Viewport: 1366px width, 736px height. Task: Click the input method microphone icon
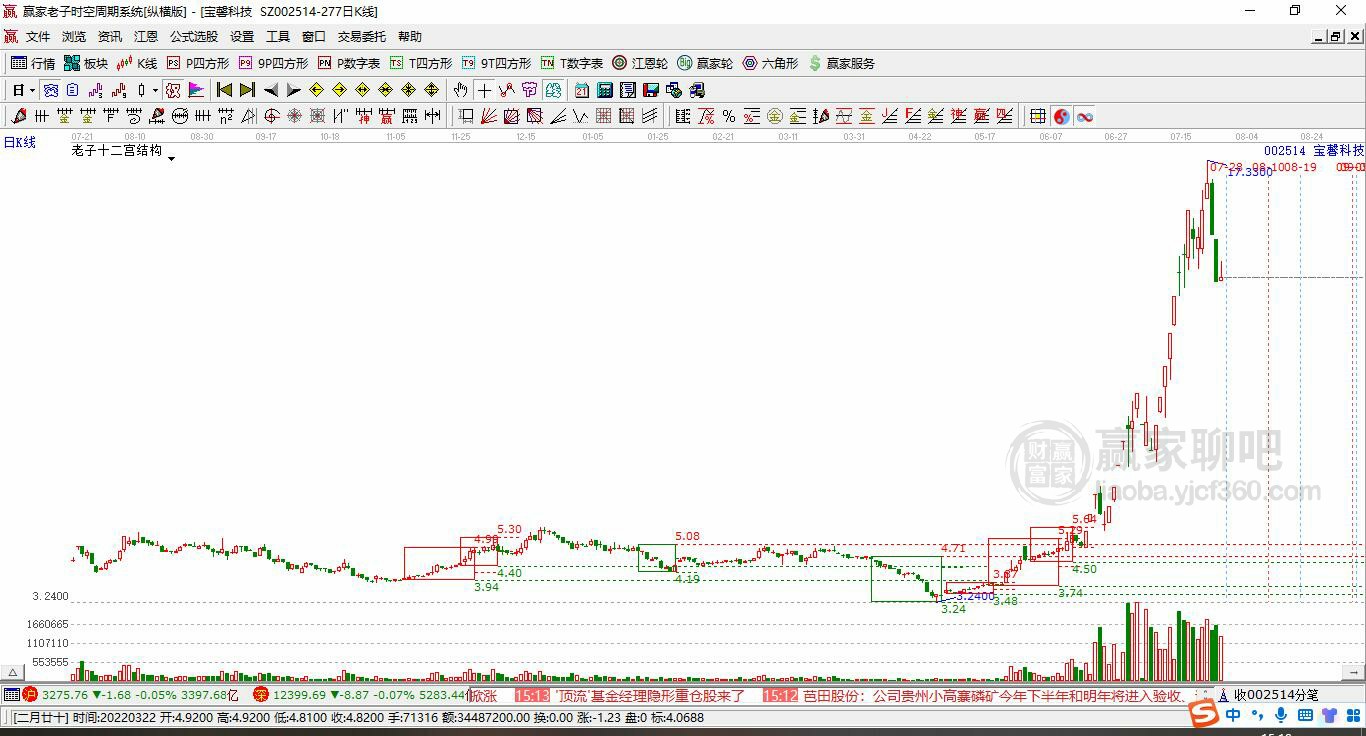[x=1282, y=715]
